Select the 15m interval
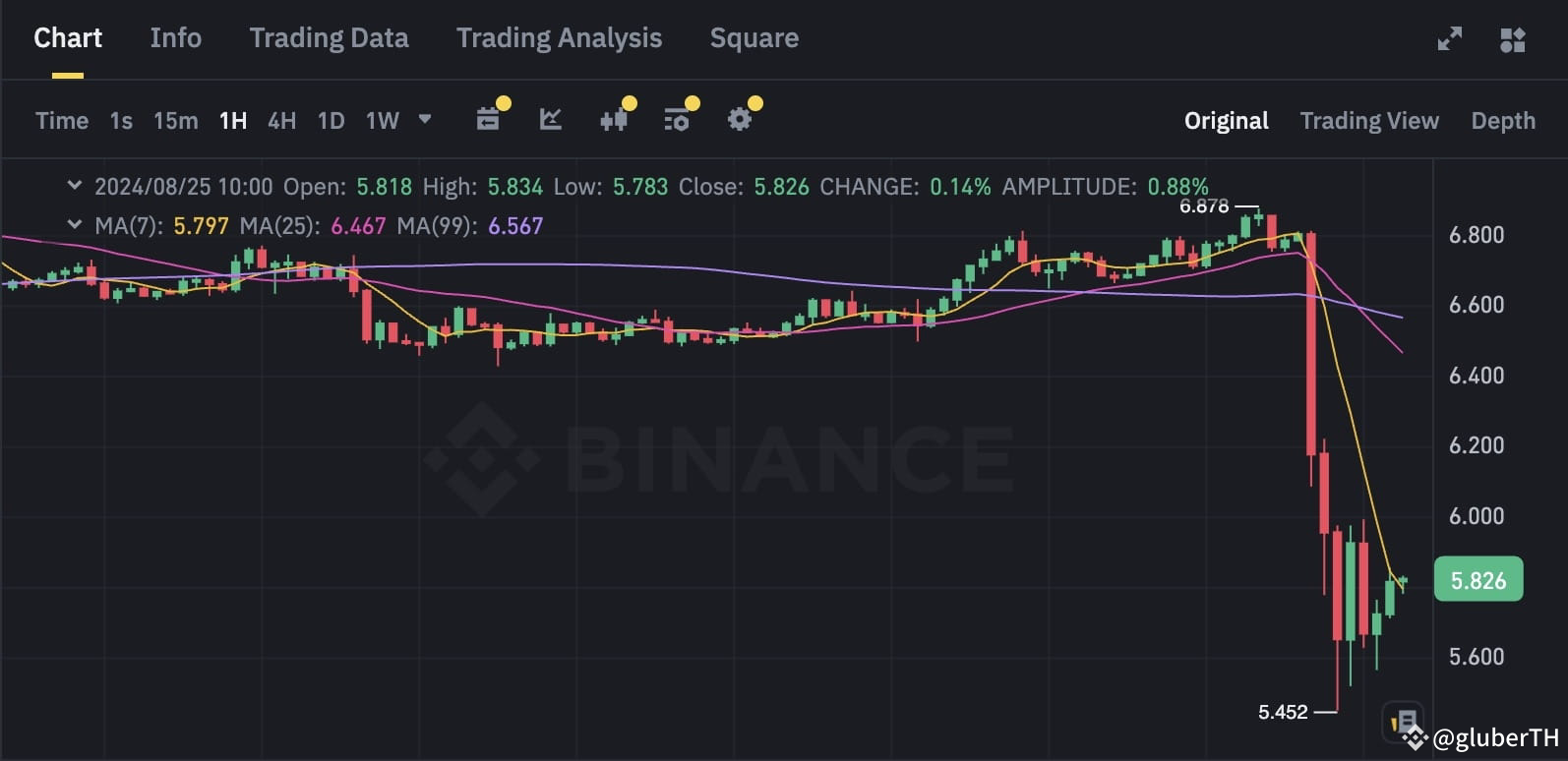Viewport: 1568px width, 761px height. [175, 121]
